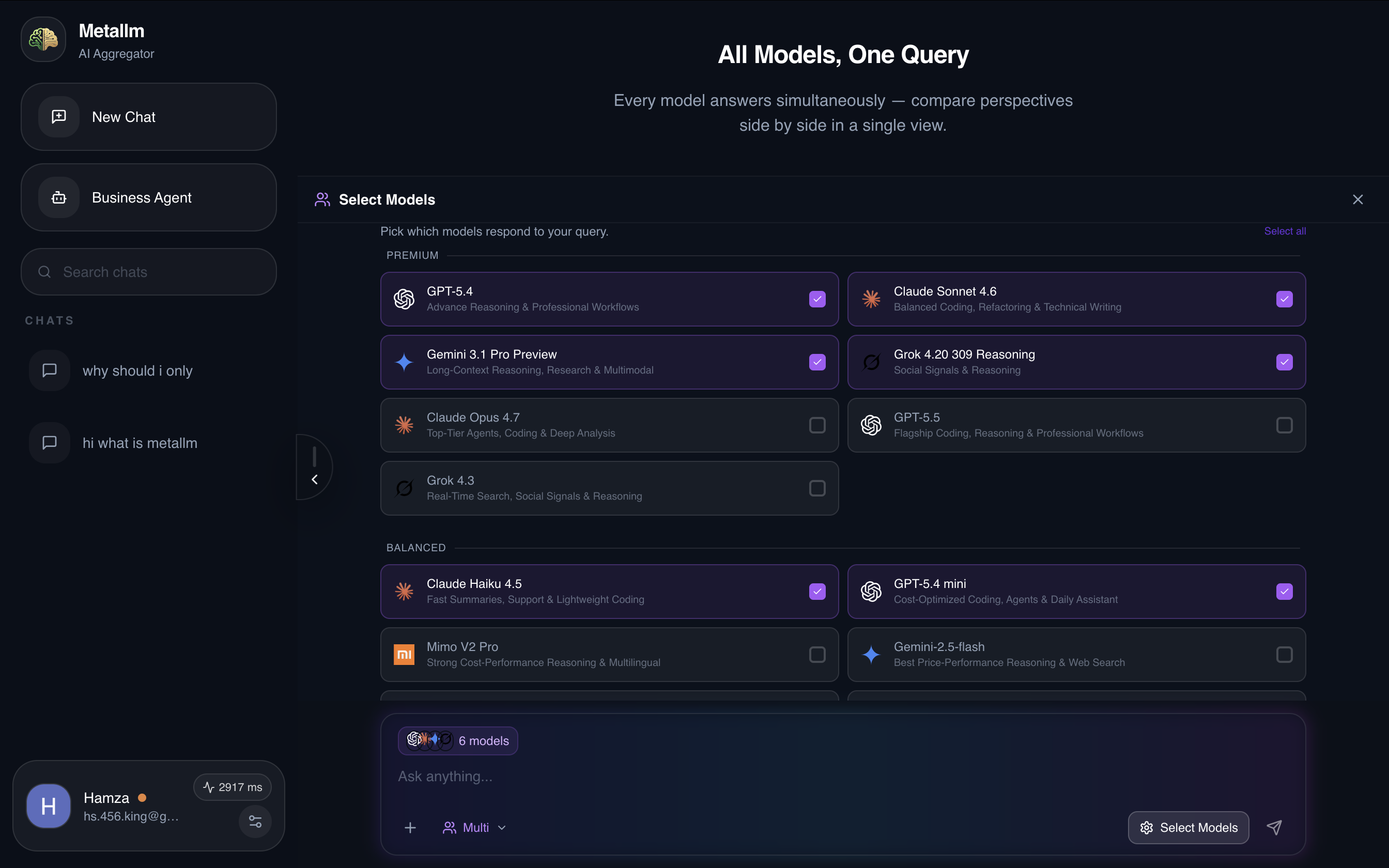This screenshot has width=1389, height=868.
Task: Check the Claude Opus 4.7 checkbox
Action: pyautogui.click(x=817, y=425)
